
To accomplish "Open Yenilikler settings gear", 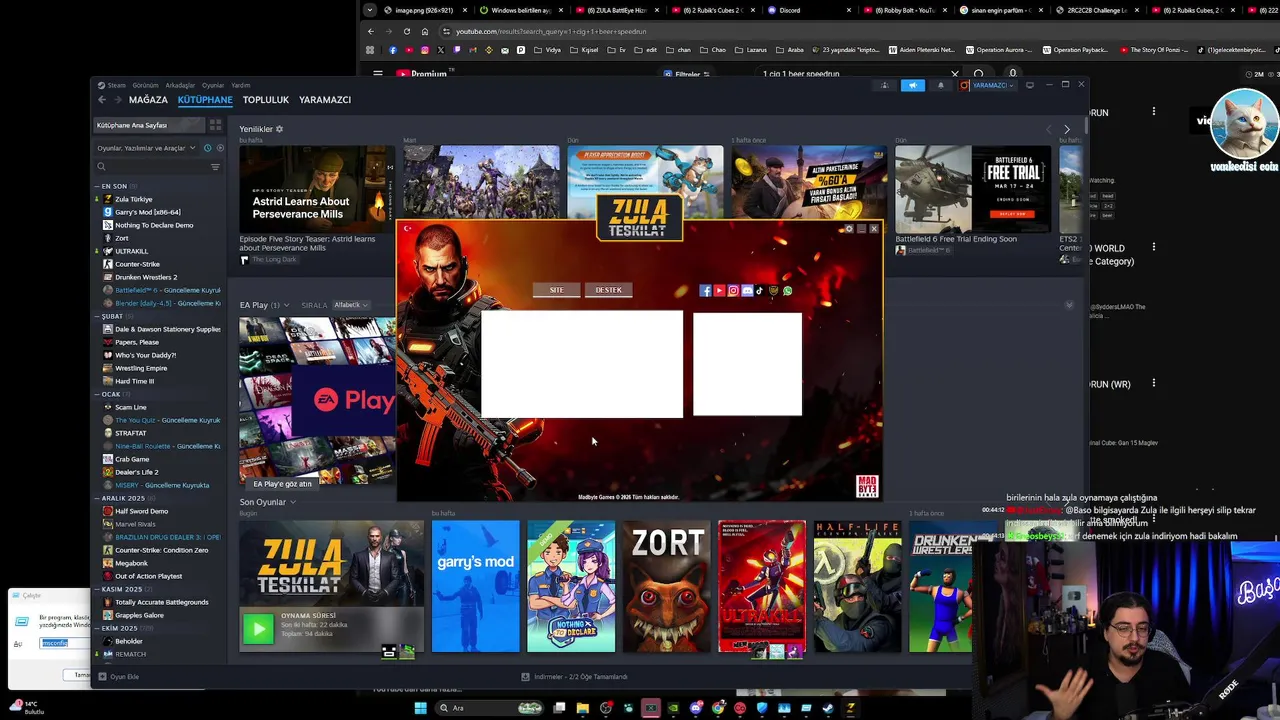I will pos(279,129).
